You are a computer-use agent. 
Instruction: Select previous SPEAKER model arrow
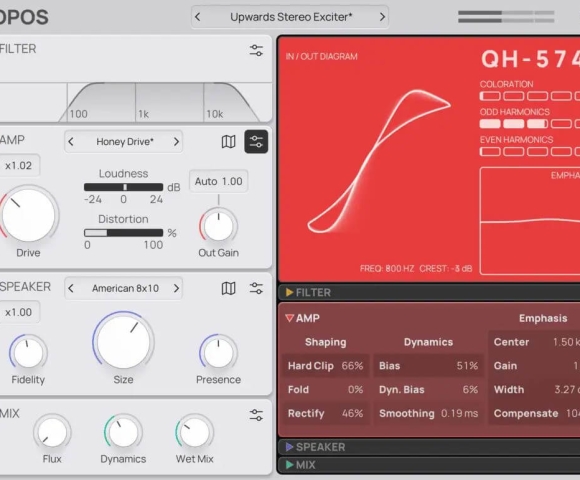[x=71, y=288]
